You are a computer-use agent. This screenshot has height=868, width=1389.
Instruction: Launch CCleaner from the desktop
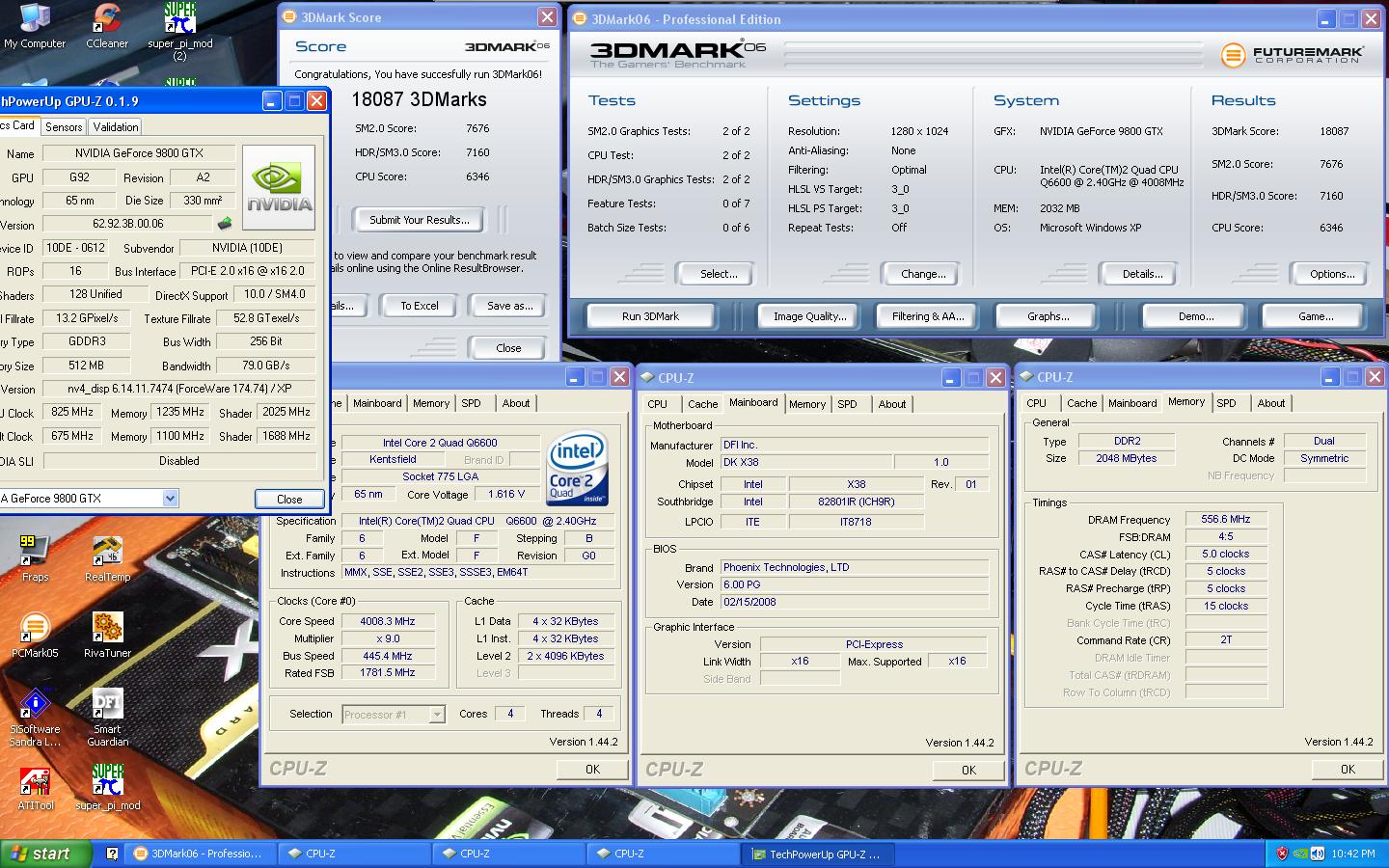(x=107, y=27)
